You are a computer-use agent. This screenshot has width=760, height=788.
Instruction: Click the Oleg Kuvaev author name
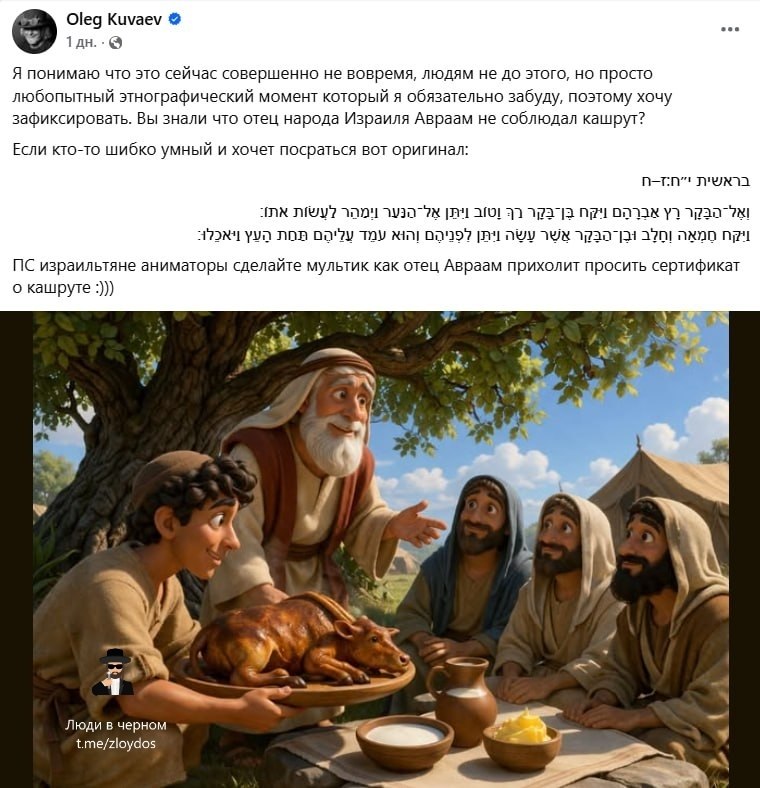tap(114, 20)
